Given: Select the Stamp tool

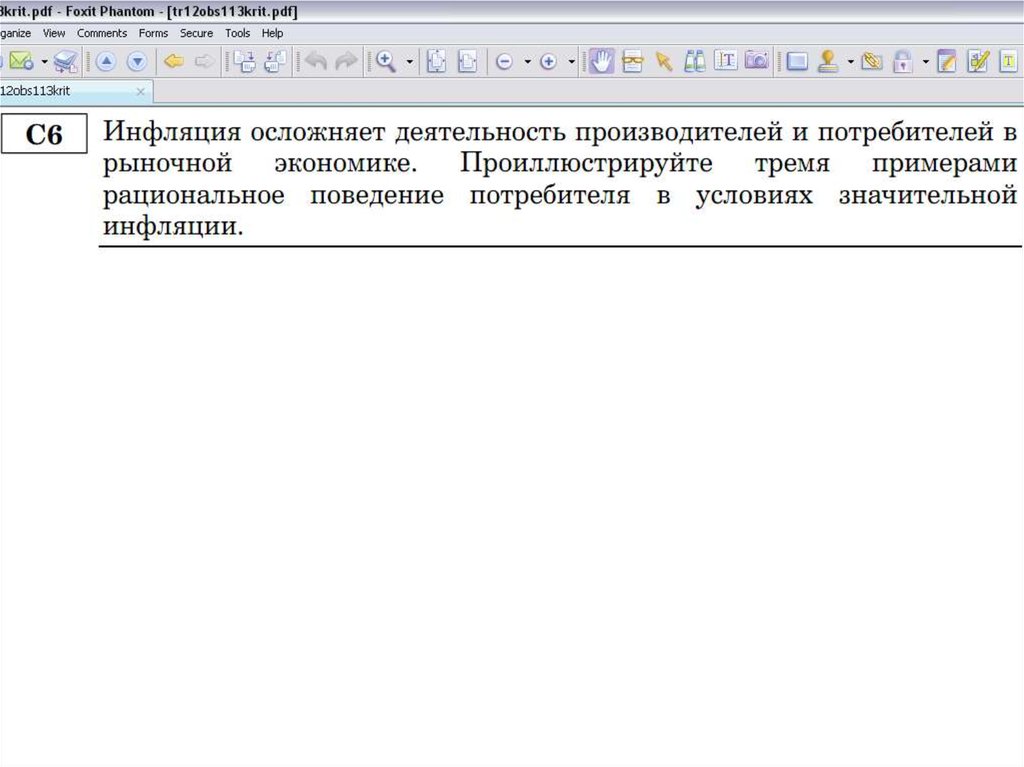Looking at the screenshot, I should click(x=827, y=62).
